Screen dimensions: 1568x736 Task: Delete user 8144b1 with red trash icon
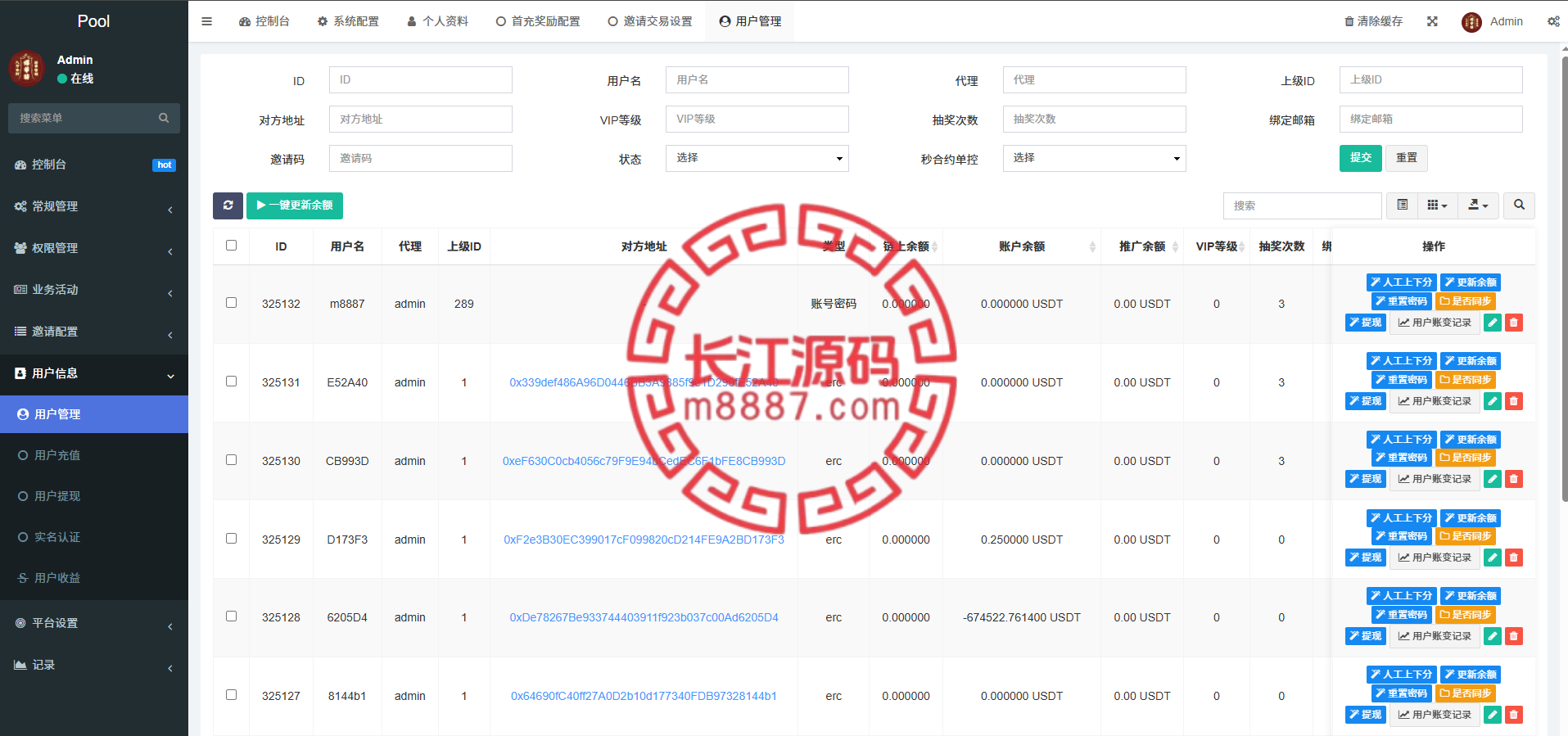coord(1514,715)
